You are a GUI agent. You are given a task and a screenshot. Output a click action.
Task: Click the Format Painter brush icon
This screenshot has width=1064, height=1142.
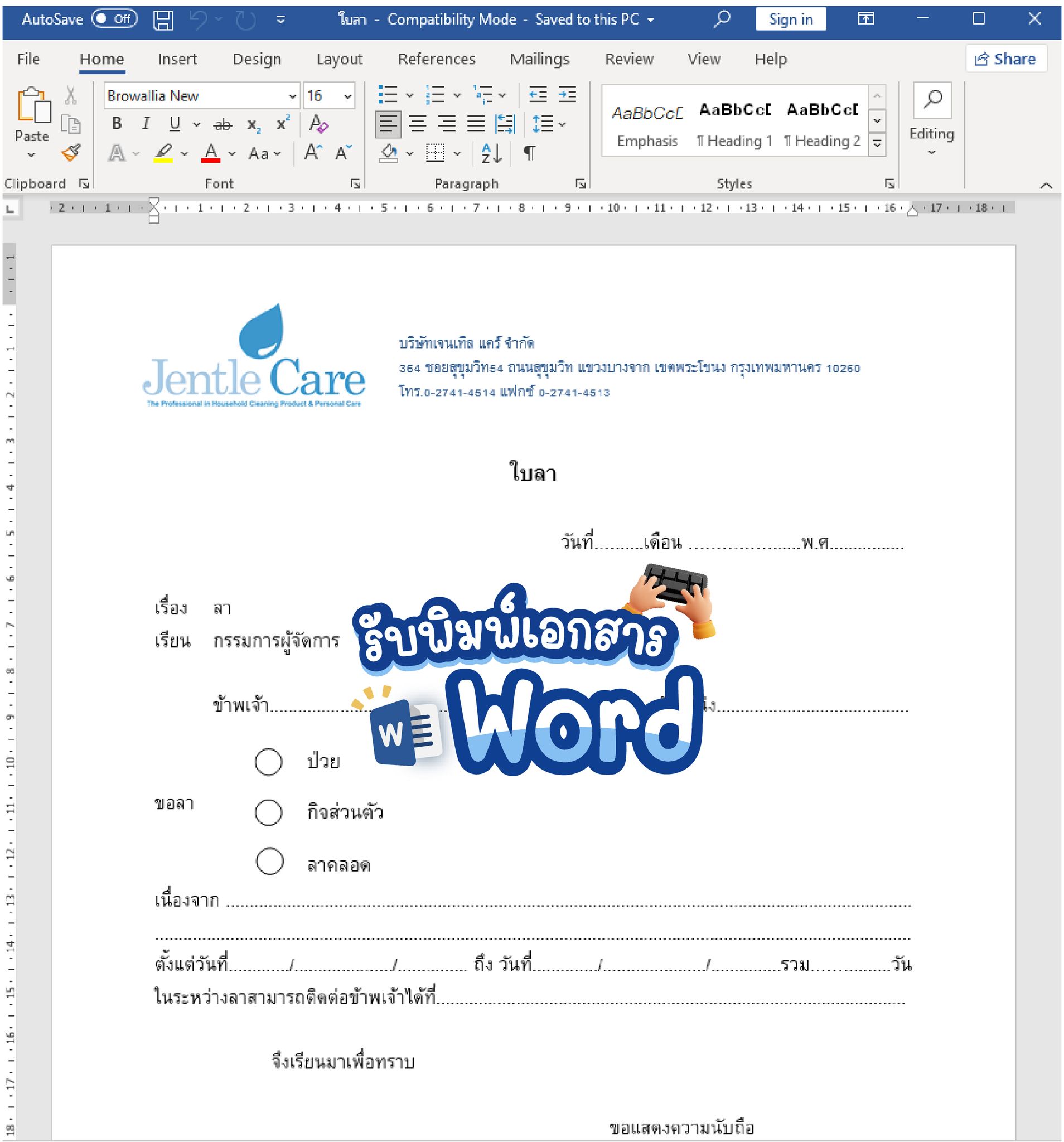(x=71, y=153)
